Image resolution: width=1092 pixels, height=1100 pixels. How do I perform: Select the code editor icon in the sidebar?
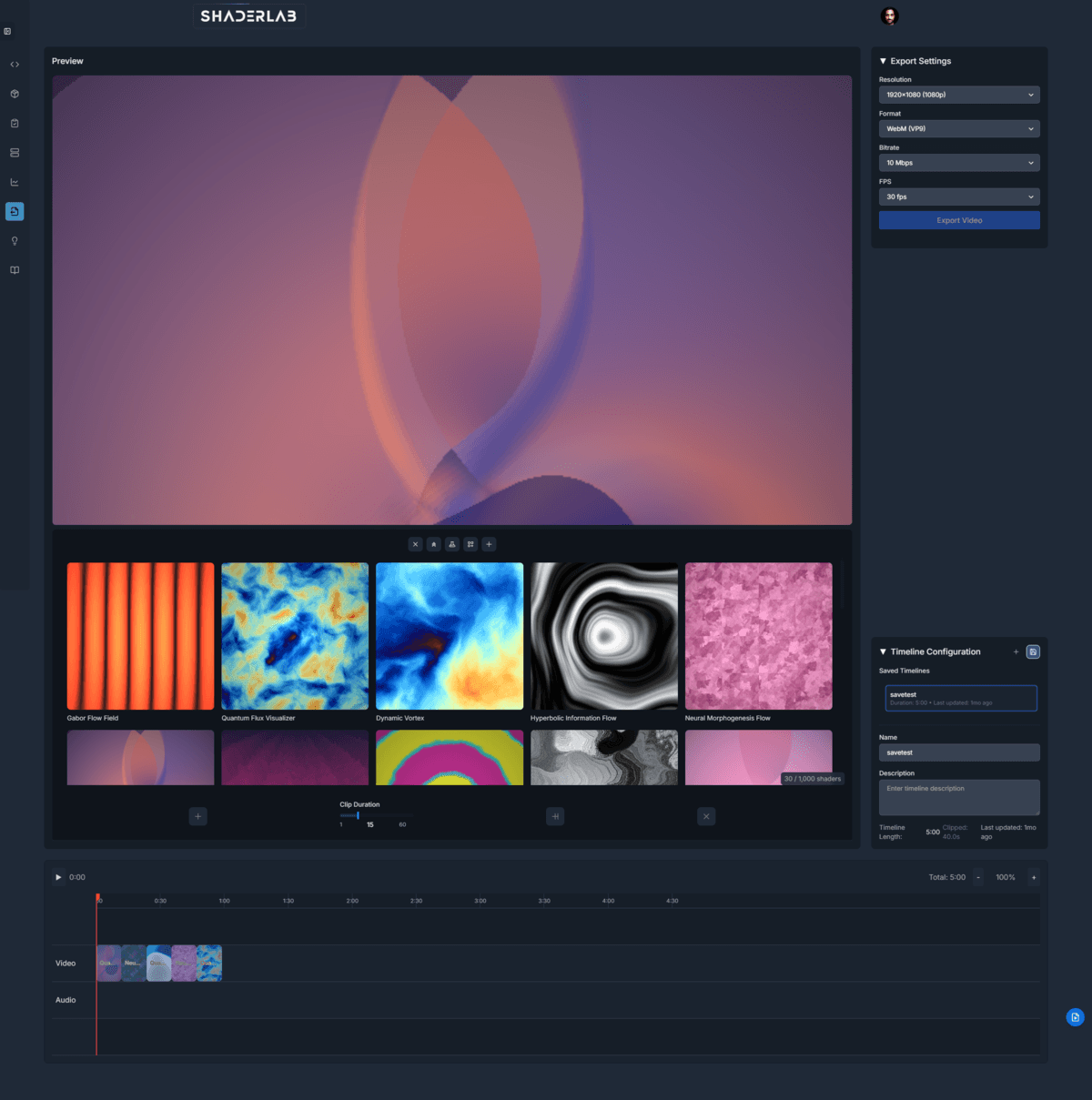[x=15, y=64]
